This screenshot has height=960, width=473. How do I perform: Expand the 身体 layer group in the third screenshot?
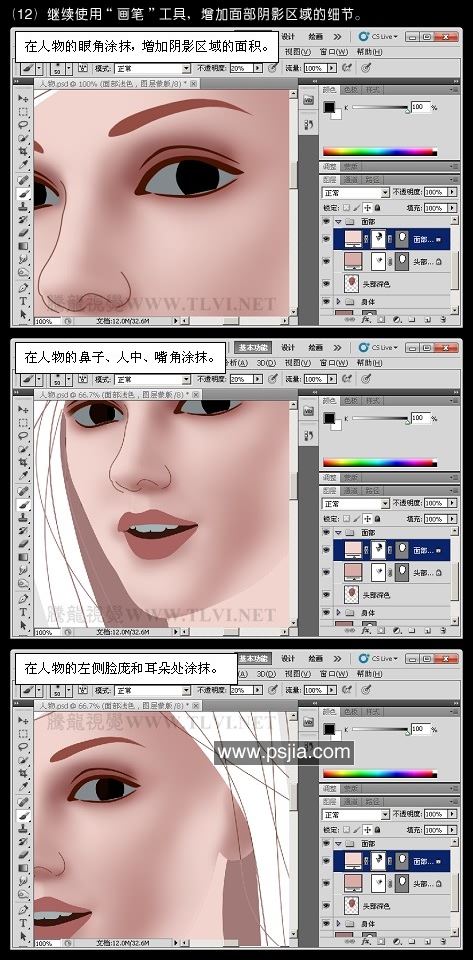pyautogui.click(x=339, y=924)
